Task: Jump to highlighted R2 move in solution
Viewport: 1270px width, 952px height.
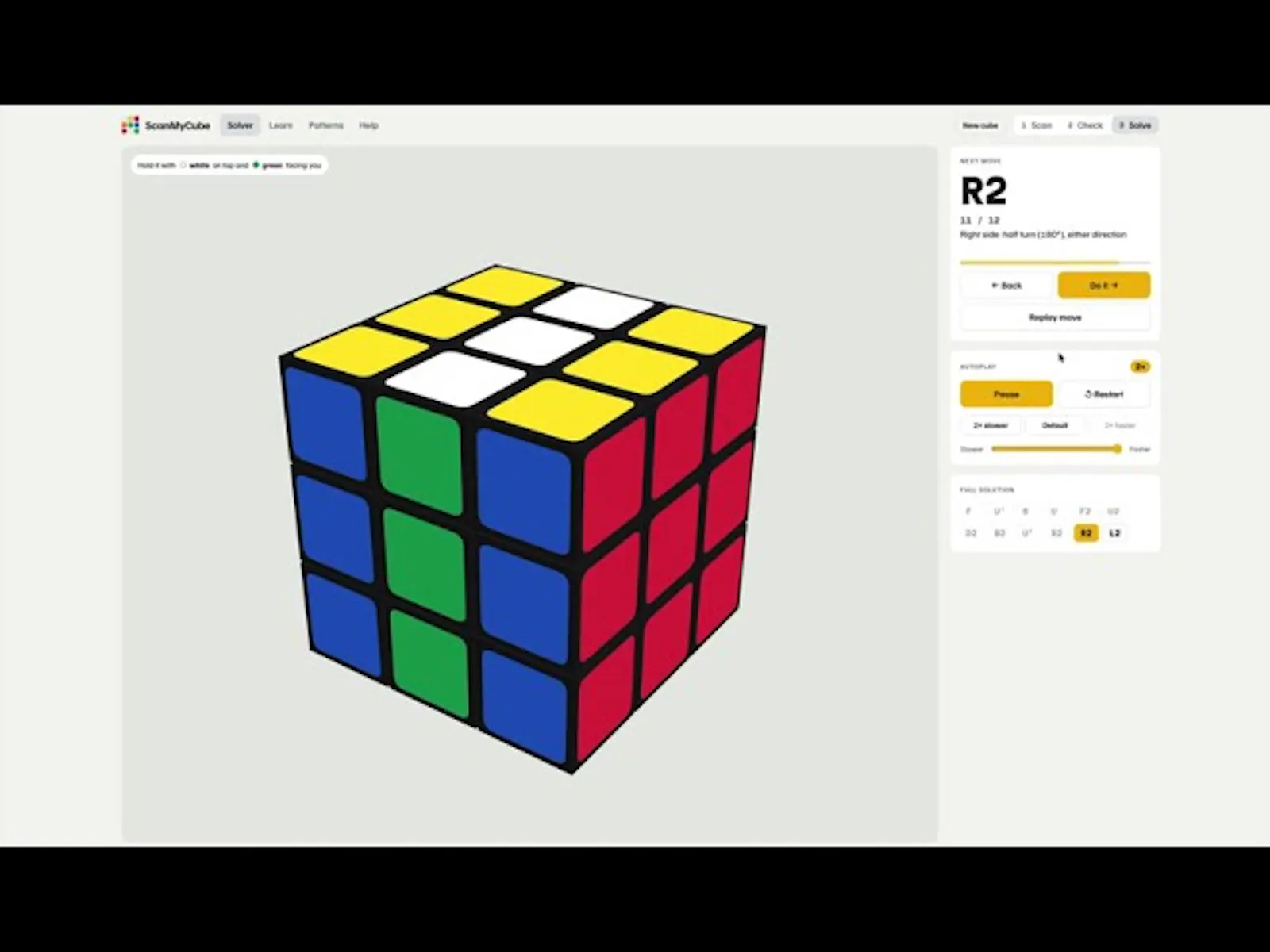Action: click(x=1086, y=533)
